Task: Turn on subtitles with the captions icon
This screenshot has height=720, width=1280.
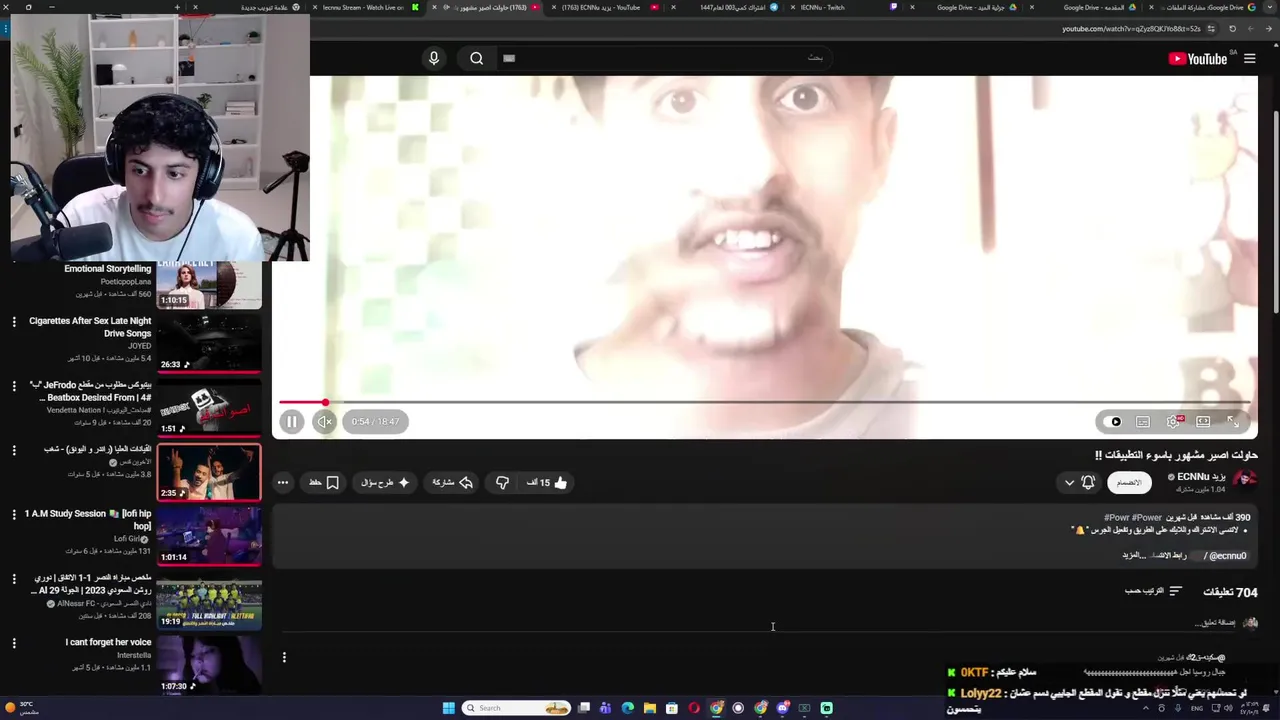Action: pyautogui.click(x=1143, y=422)
